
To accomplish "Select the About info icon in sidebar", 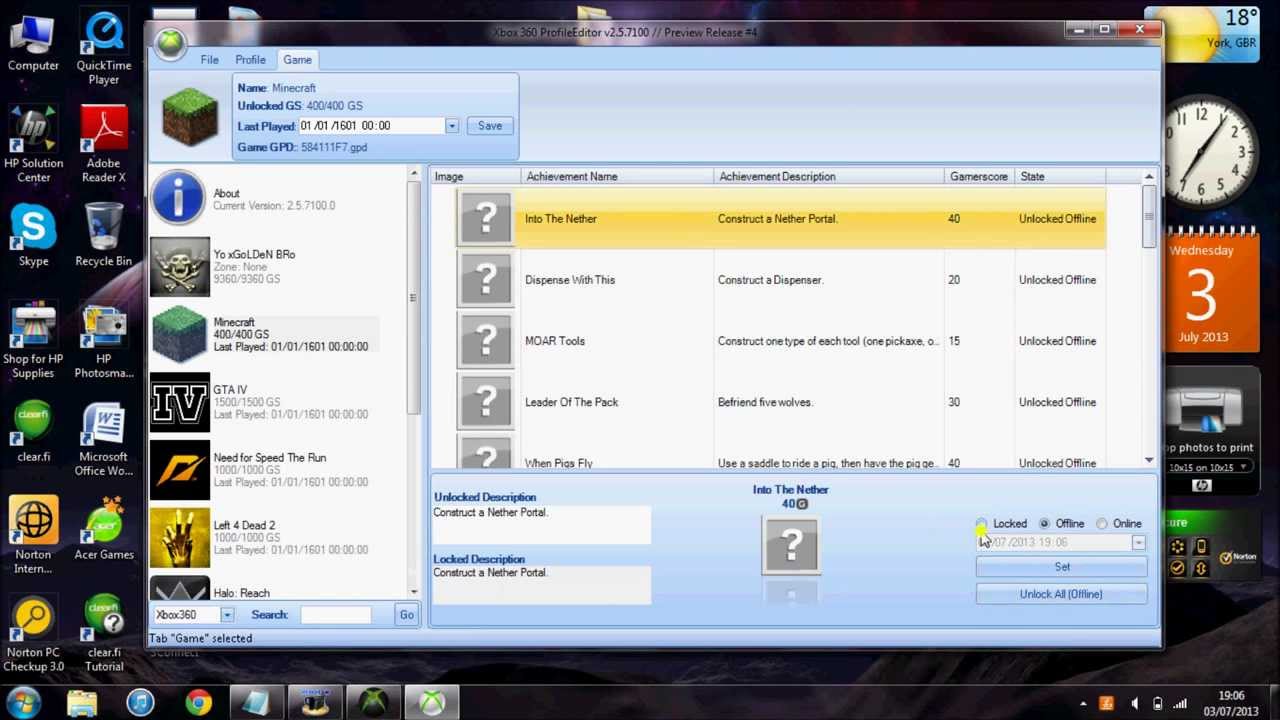I will pyautogui.click(x=179, y=198).
